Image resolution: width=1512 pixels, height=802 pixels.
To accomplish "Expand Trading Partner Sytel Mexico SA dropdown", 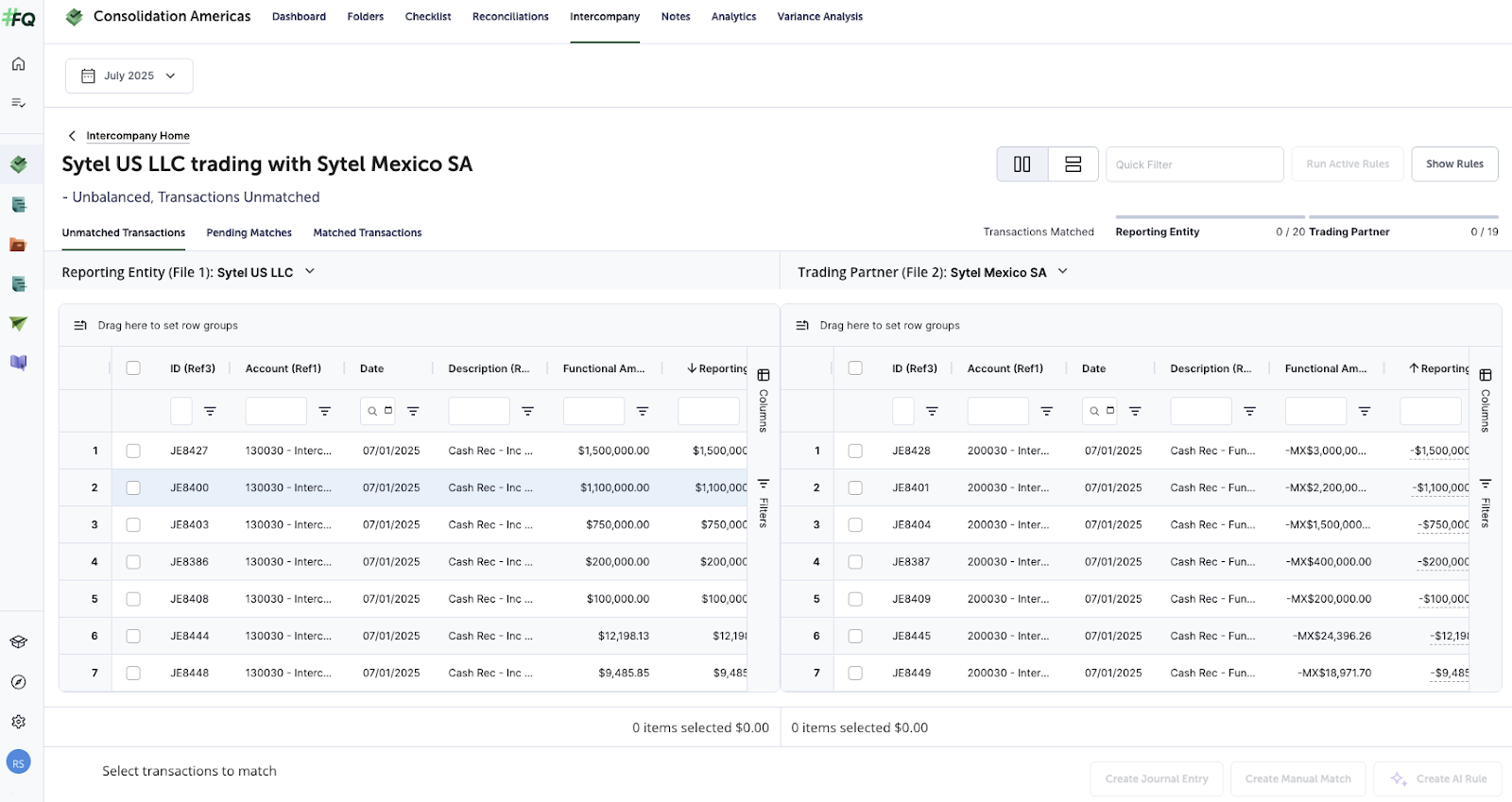I will tap(1062, 272).
